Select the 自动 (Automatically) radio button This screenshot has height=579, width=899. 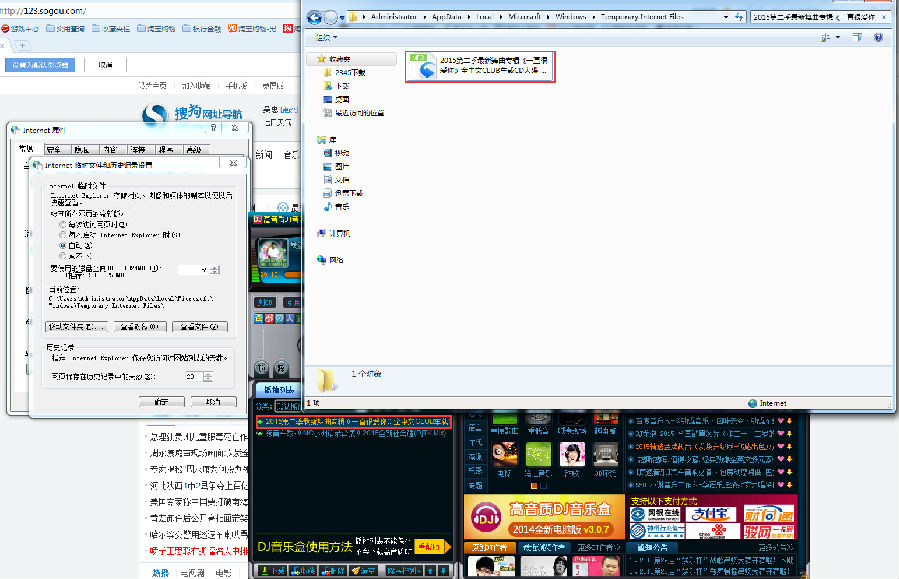(x=62, y=246)
